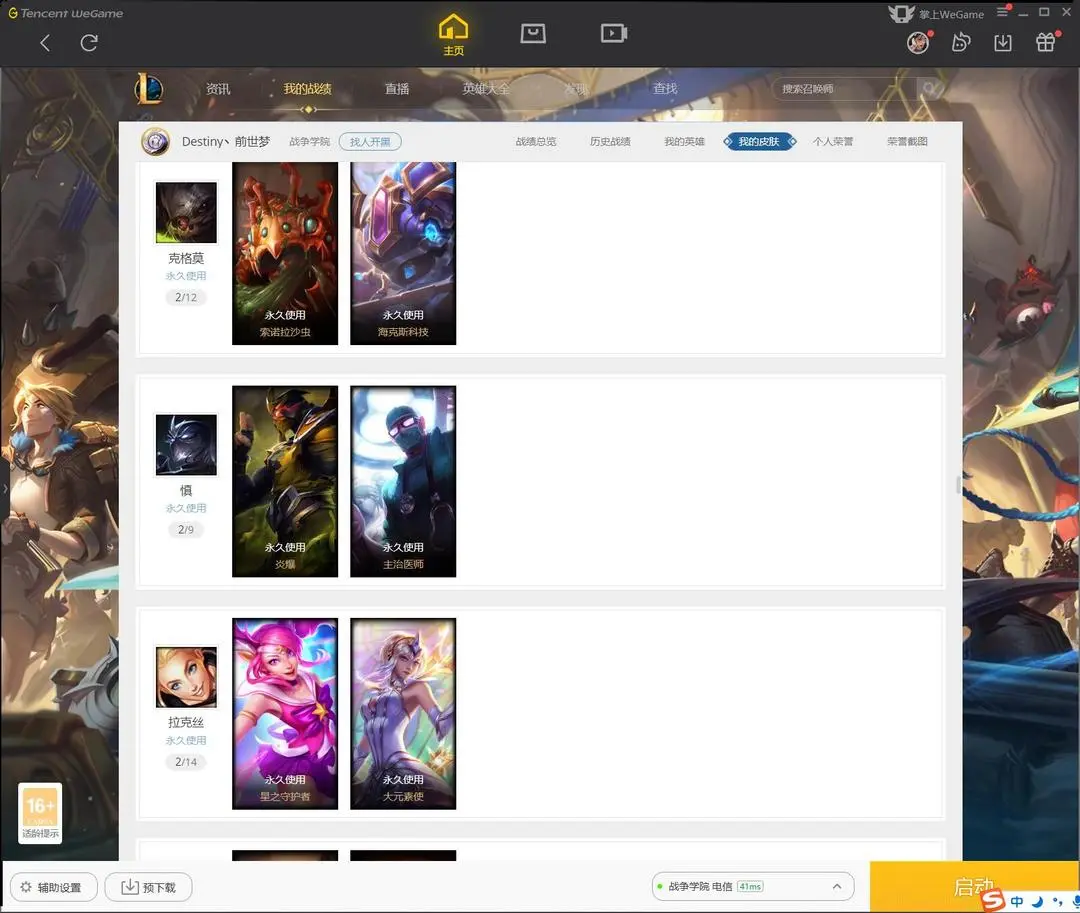Open the 主页 home tab icon

coord(453,34)
